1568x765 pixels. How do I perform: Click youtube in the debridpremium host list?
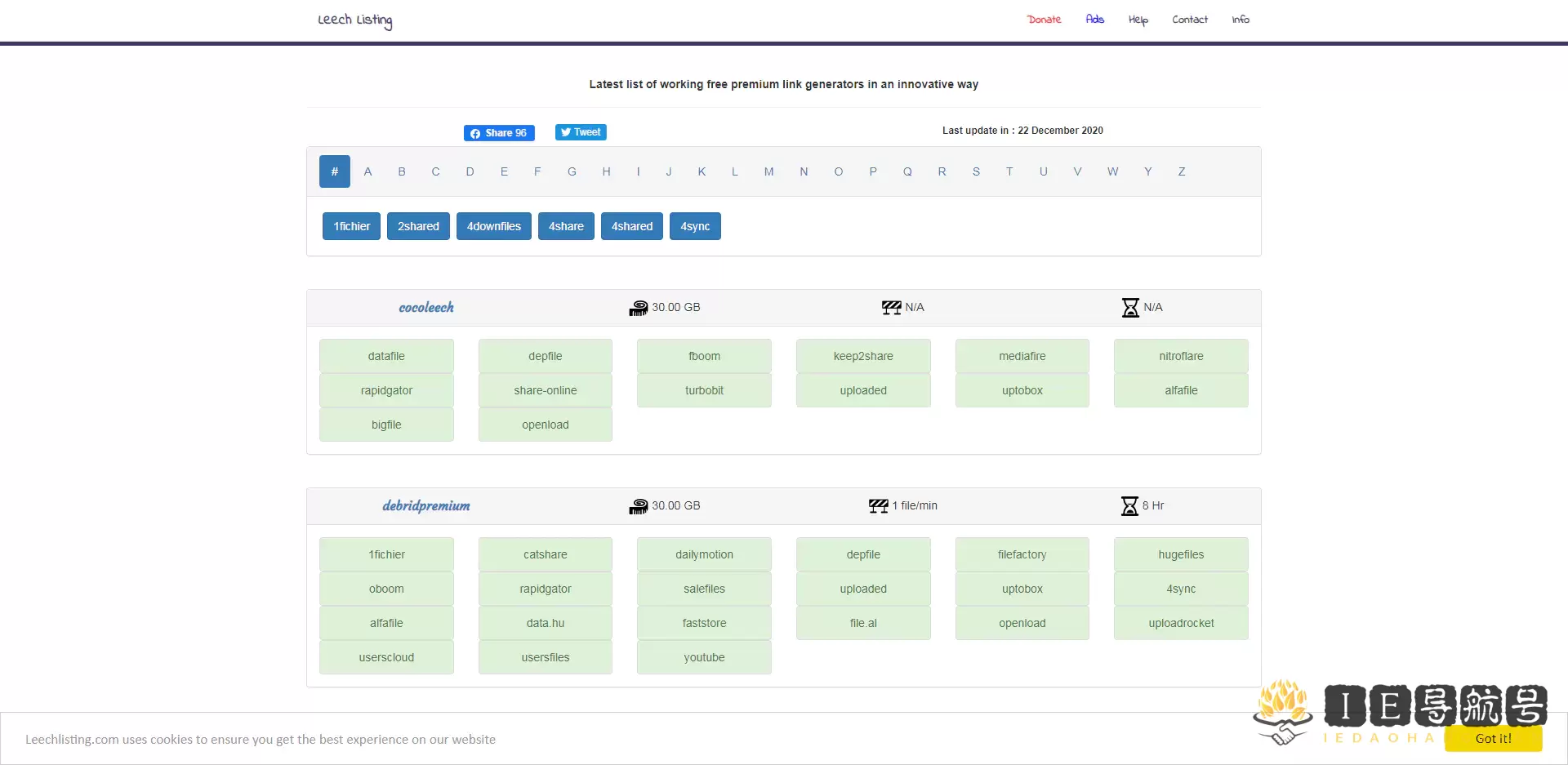coord(704,657)
